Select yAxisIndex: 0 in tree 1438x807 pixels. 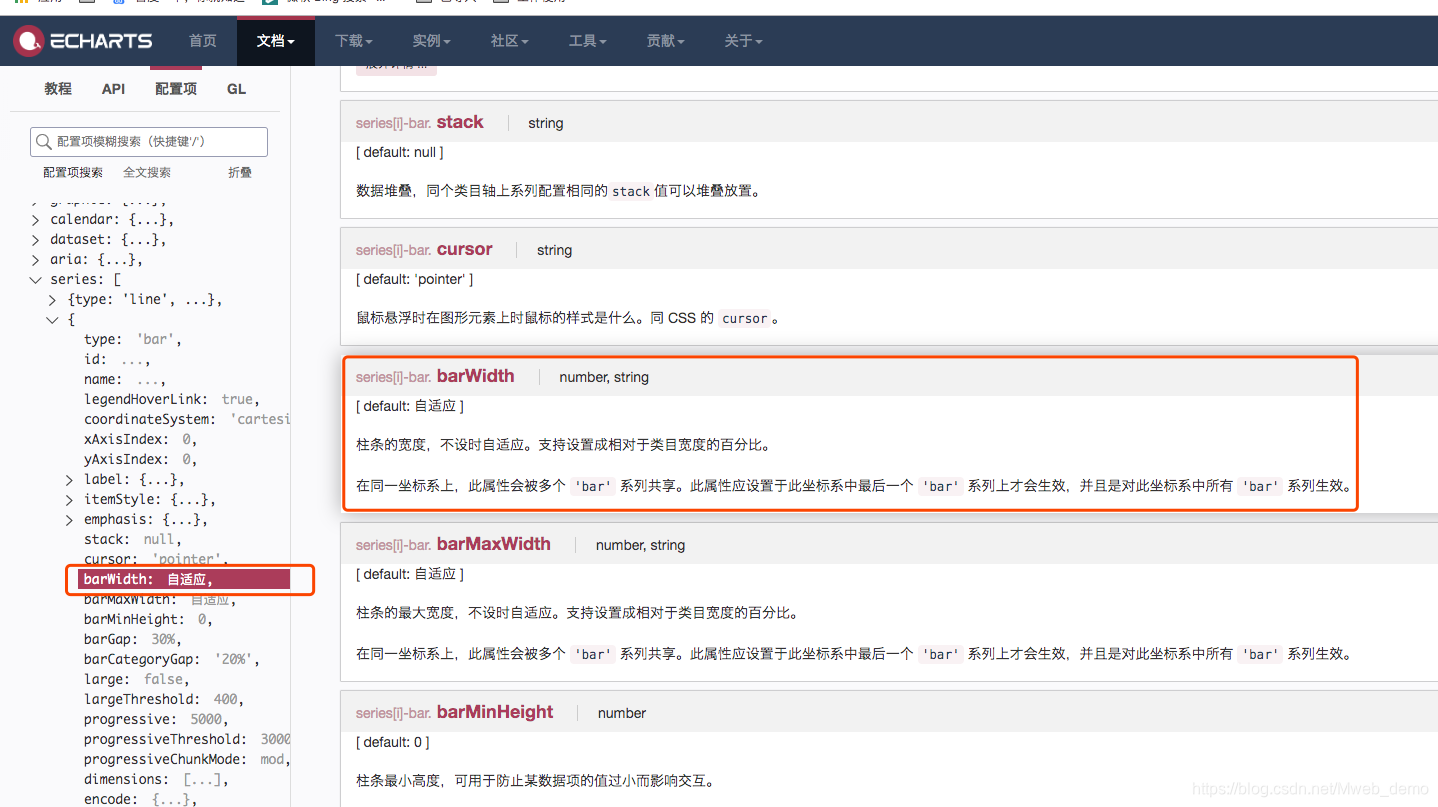141,459
